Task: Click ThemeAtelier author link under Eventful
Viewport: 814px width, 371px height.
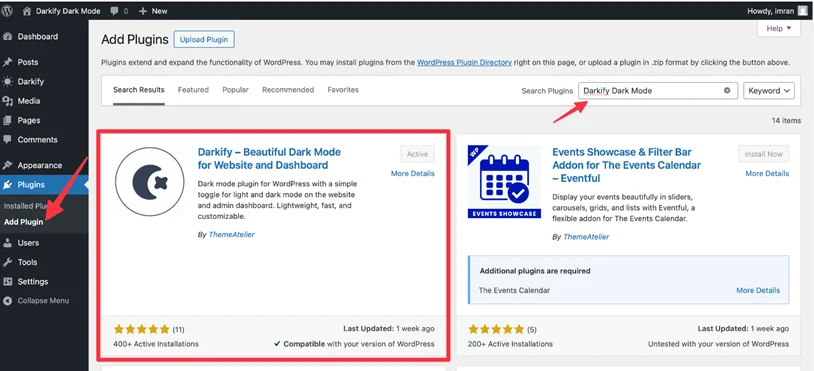Action: point(586,237)
